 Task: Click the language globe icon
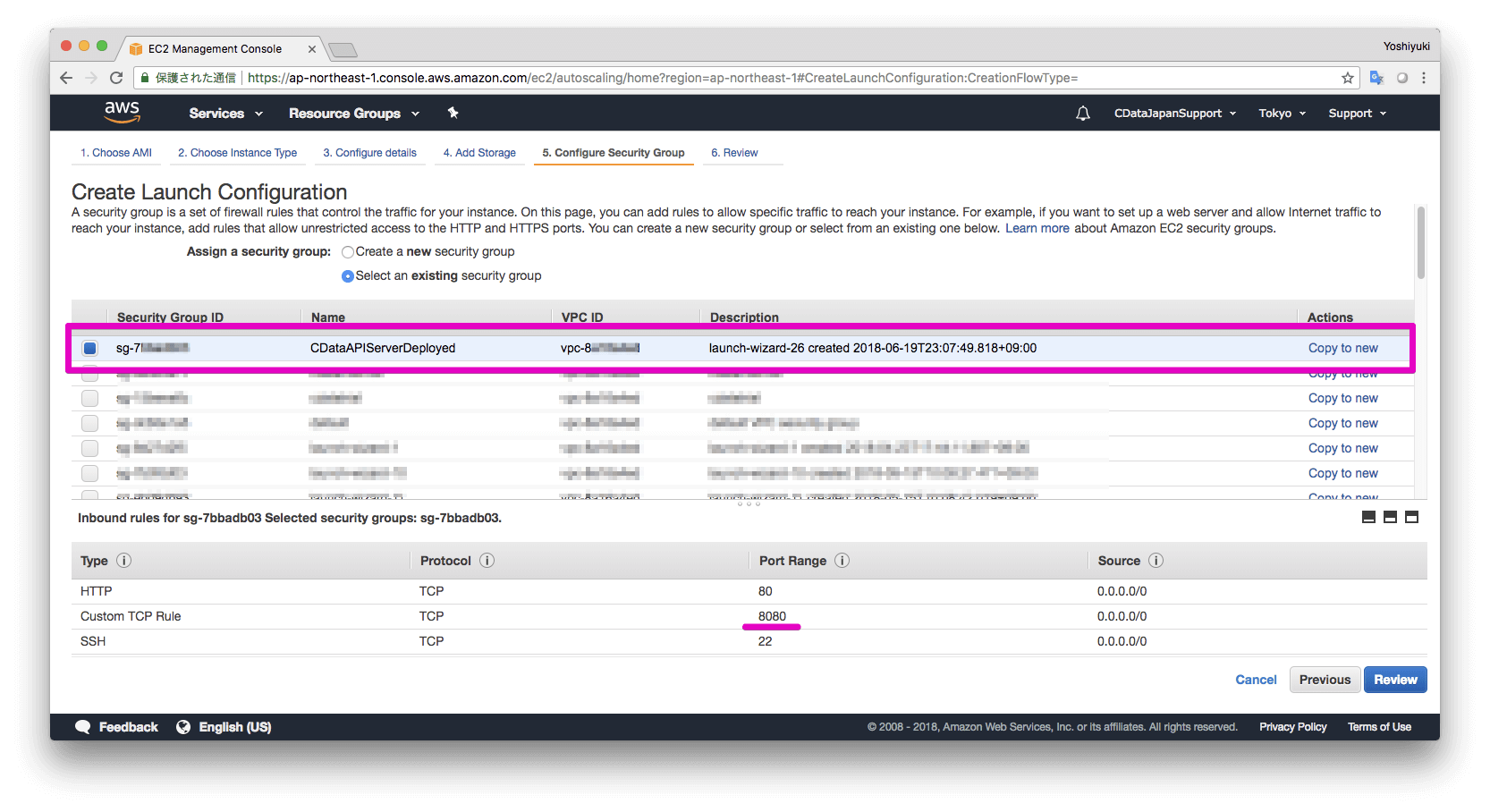point(183,727)
